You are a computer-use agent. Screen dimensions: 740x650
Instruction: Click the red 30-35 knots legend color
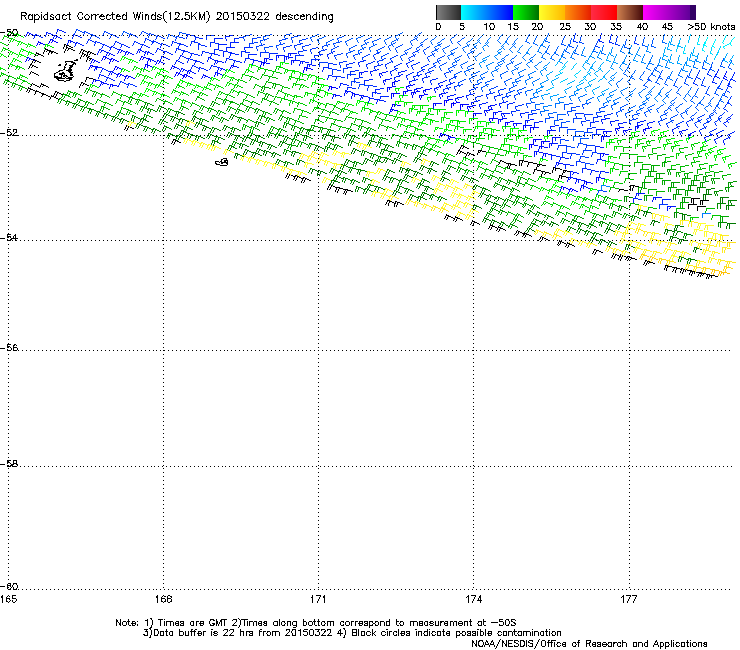(x=604, y=12)
